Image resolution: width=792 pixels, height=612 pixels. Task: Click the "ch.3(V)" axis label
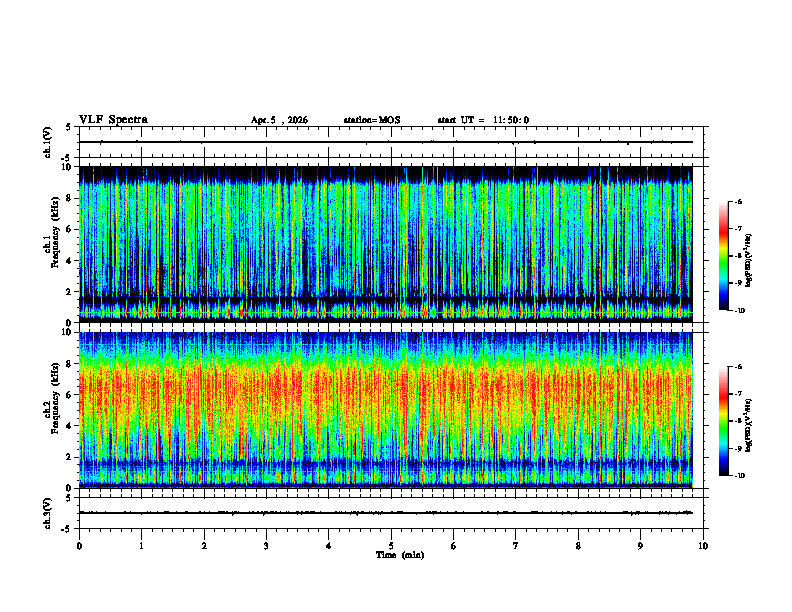[47, 513]
